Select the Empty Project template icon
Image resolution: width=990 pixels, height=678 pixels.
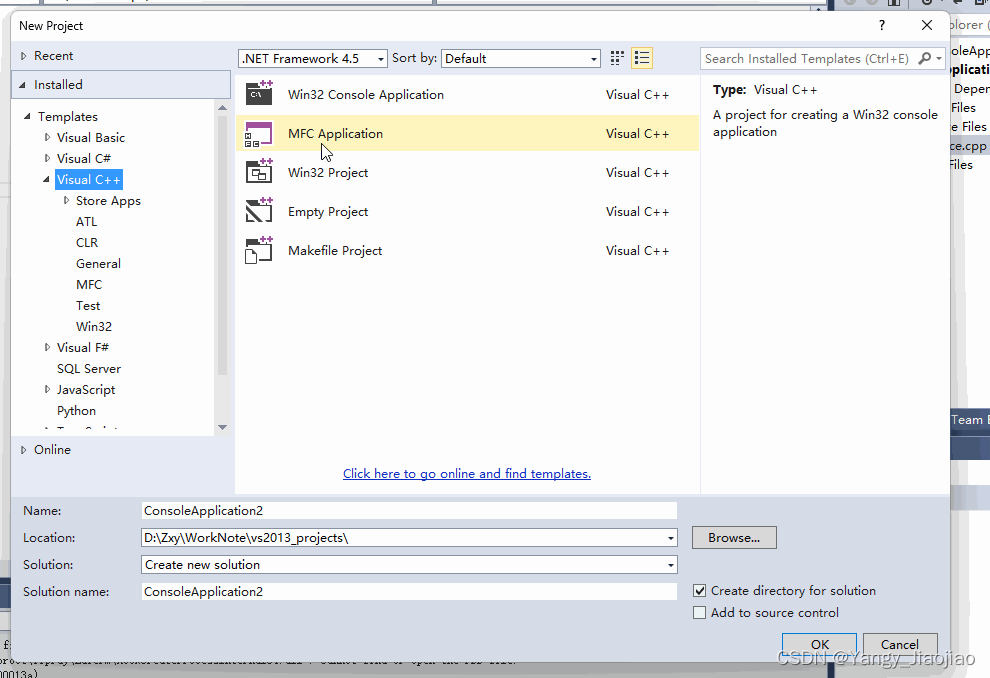[259, 211]
